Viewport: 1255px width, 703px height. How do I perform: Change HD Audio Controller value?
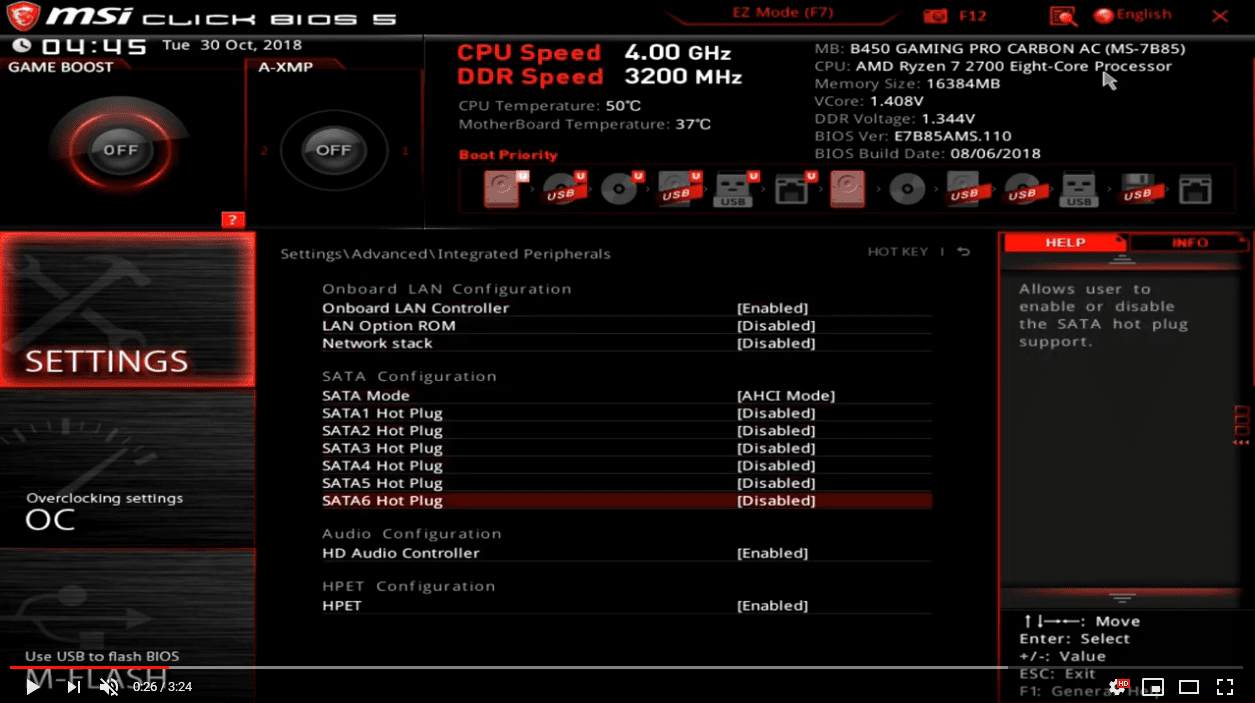[x=772, y=553]
